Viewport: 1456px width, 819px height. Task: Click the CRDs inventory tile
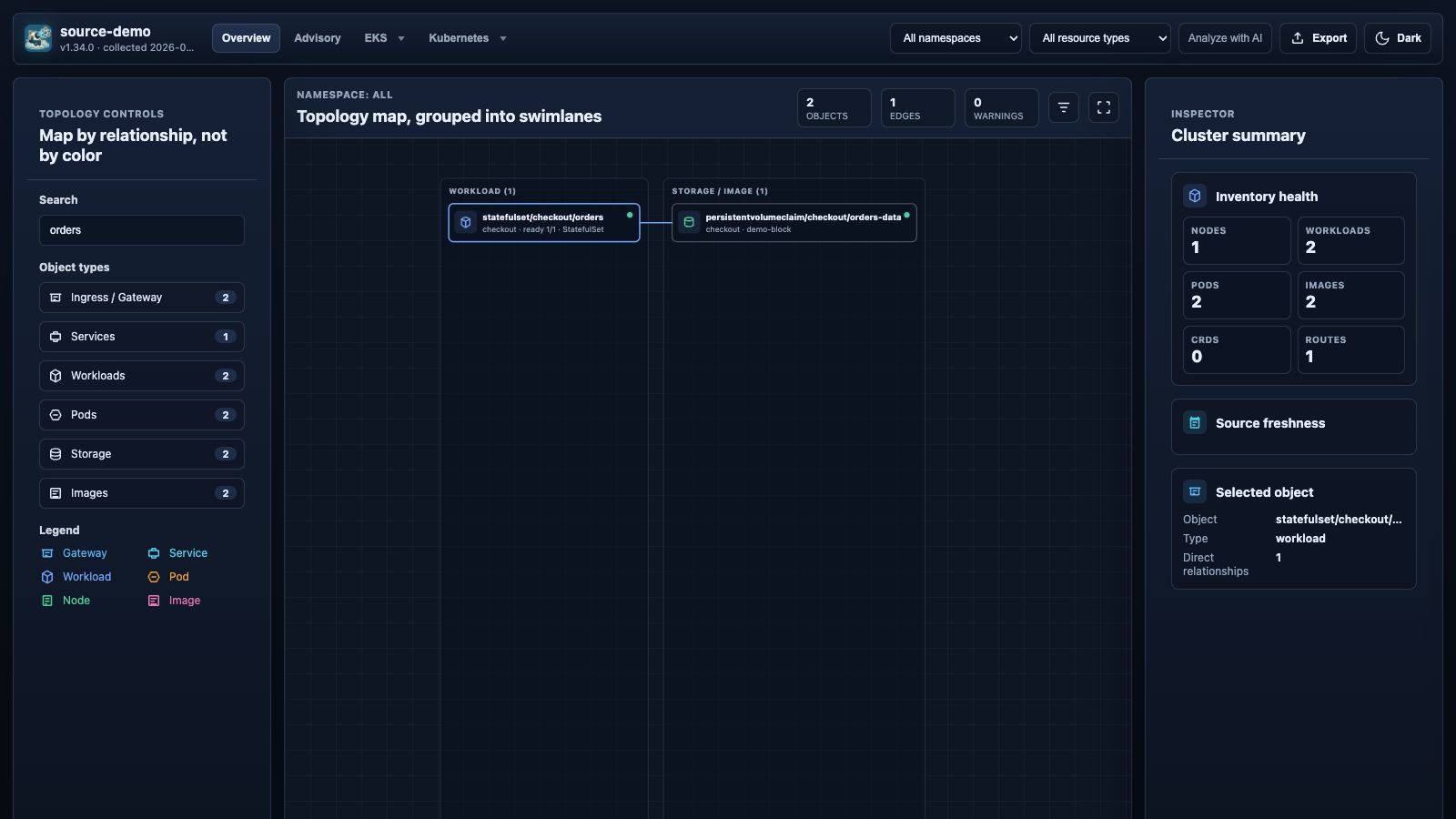point(1237,349)
